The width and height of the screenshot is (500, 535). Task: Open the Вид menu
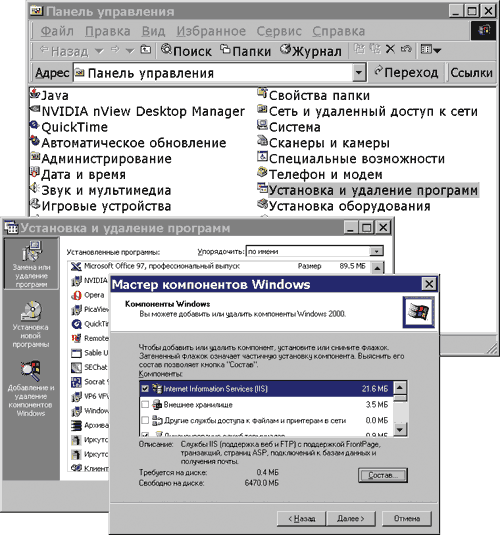point(154,31)
